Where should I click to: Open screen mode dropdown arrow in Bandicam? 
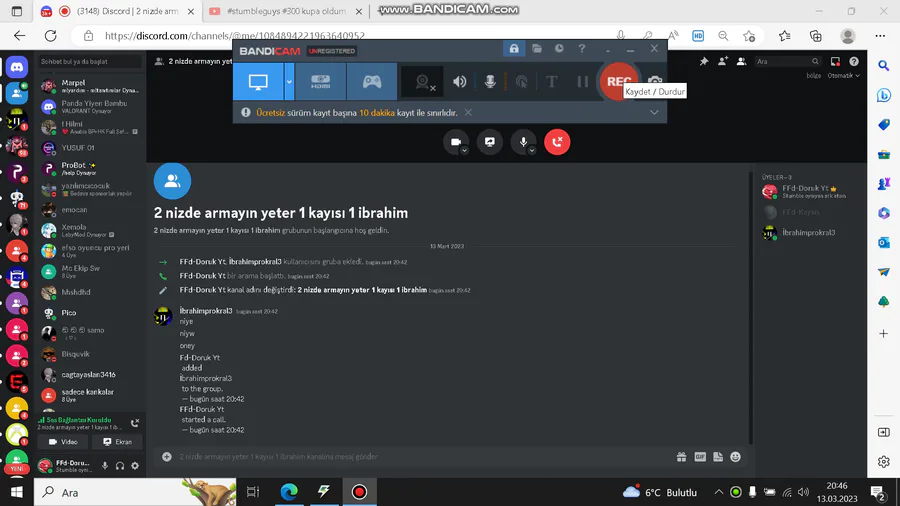tap(289, 81)
